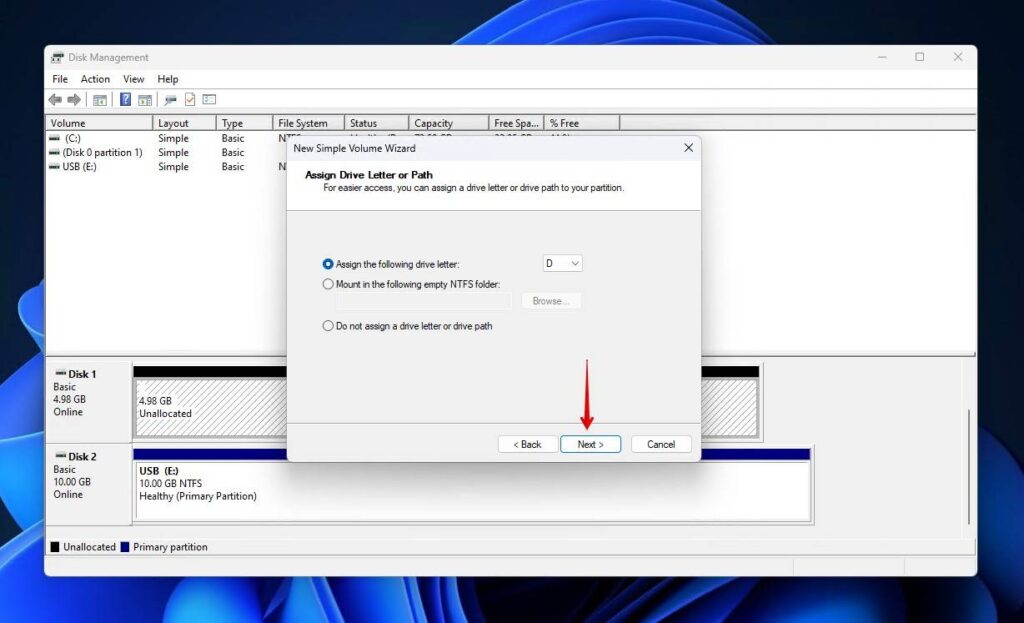Click the checklist toolbar icon

pyautogui.click(x=188, y=99)
